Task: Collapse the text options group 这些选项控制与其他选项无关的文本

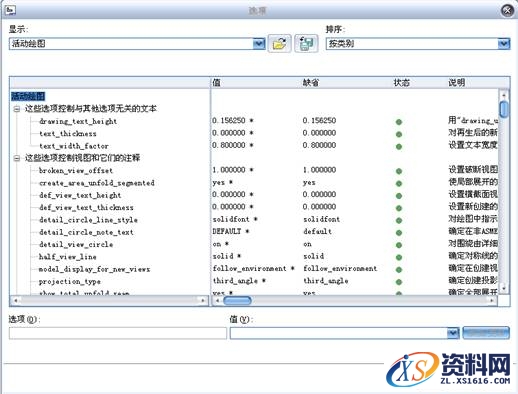Action: 16,109
